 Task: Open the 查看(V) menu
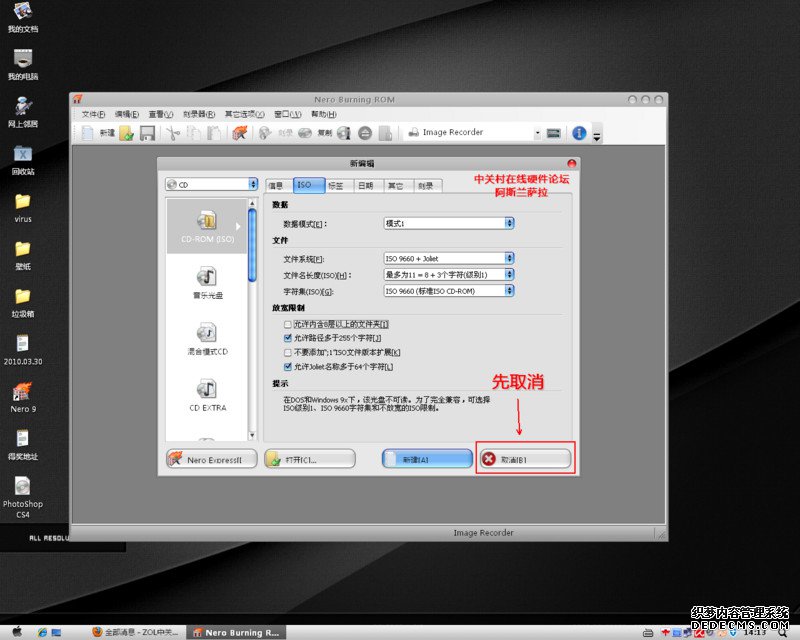pos(161,114)
